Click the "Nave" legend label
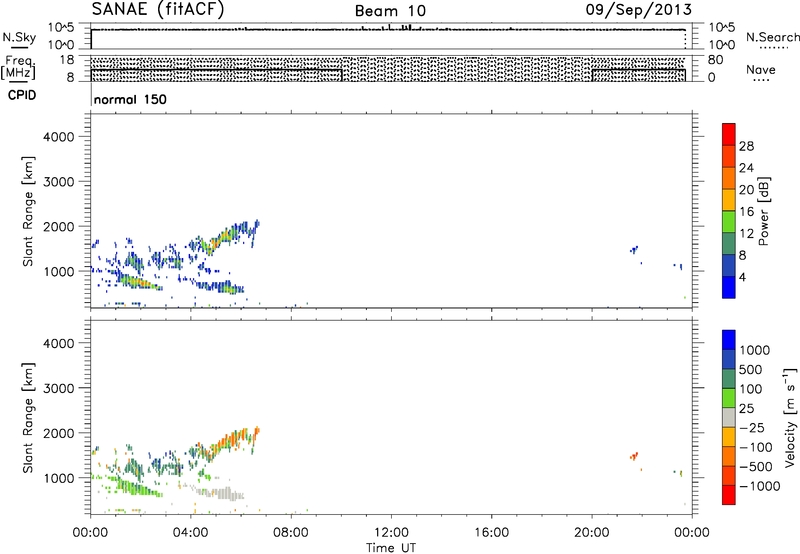 tap(761, 69)
